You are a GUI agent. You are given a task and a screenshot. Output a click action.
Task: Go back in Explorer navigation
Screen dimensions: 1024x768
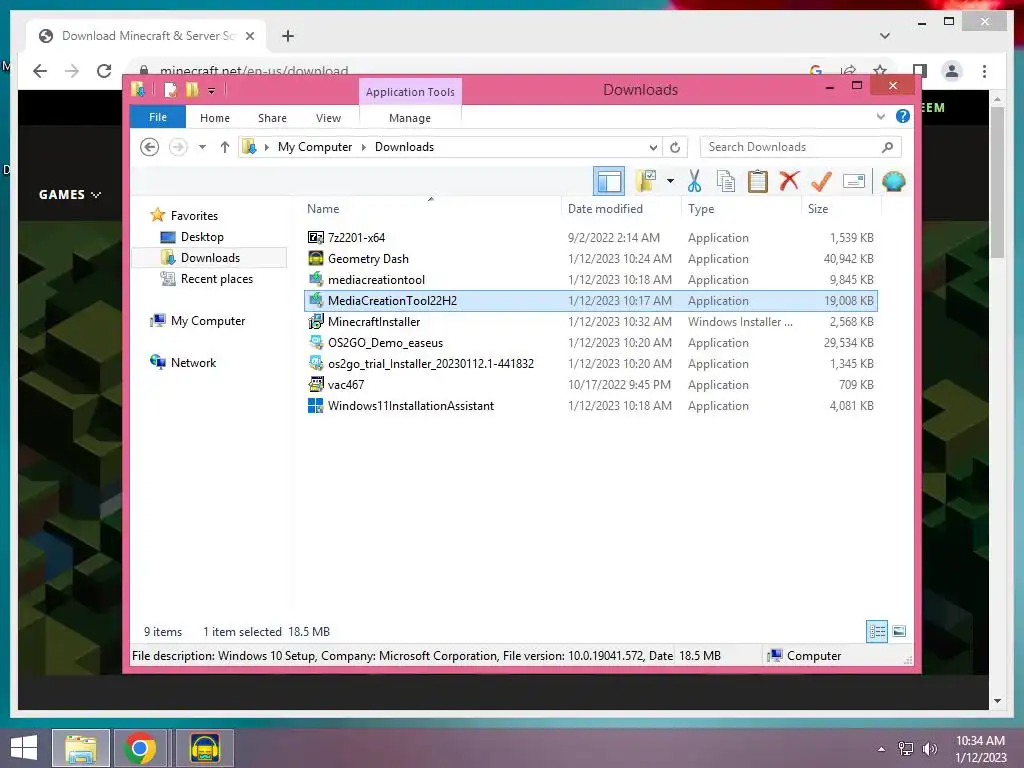[150, 147]
